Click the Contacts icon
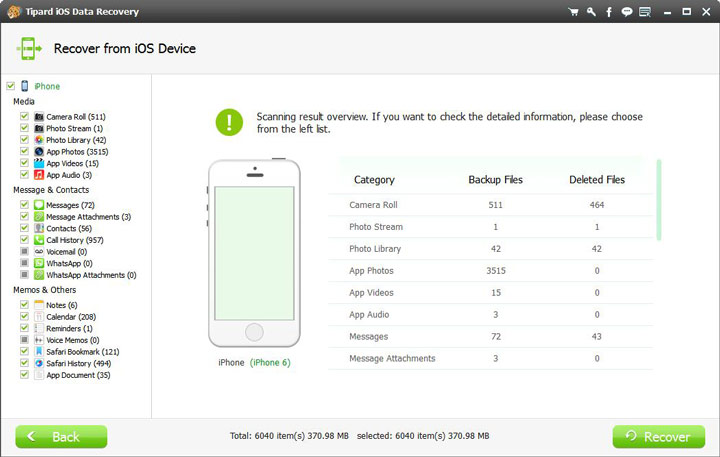The width and height of the screenshot is (720, 457). click(x=39, y=228)
